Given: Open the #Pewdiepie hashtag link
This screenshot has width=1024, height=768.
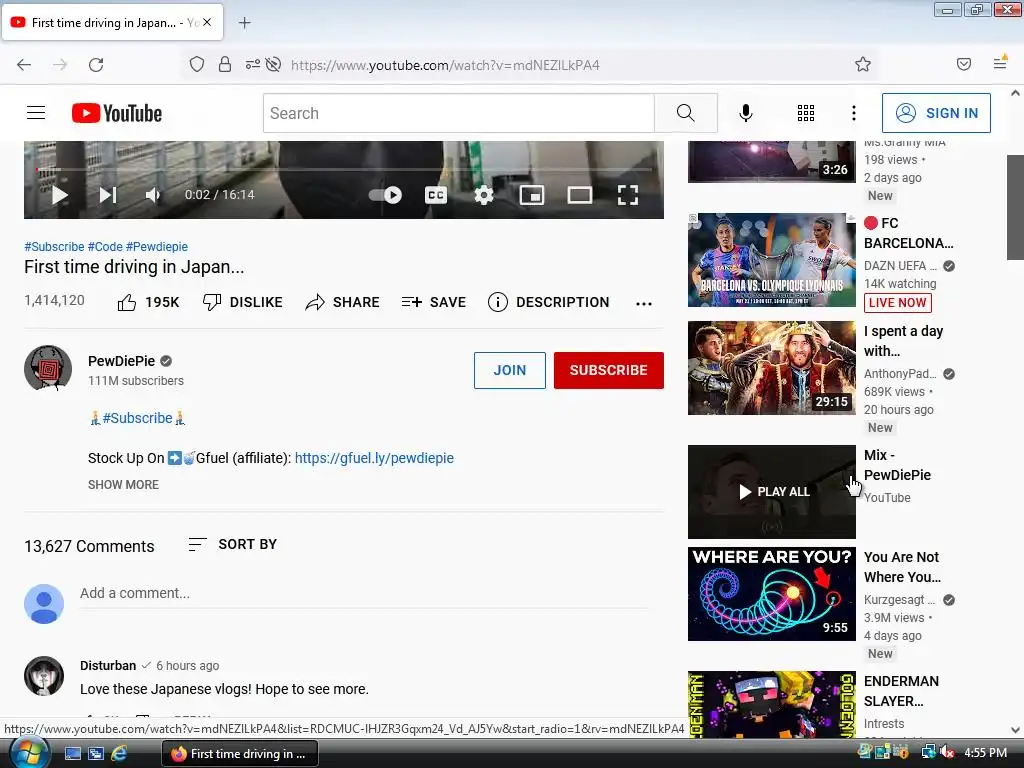Looking at the screenshot, I should pos(157,247).
